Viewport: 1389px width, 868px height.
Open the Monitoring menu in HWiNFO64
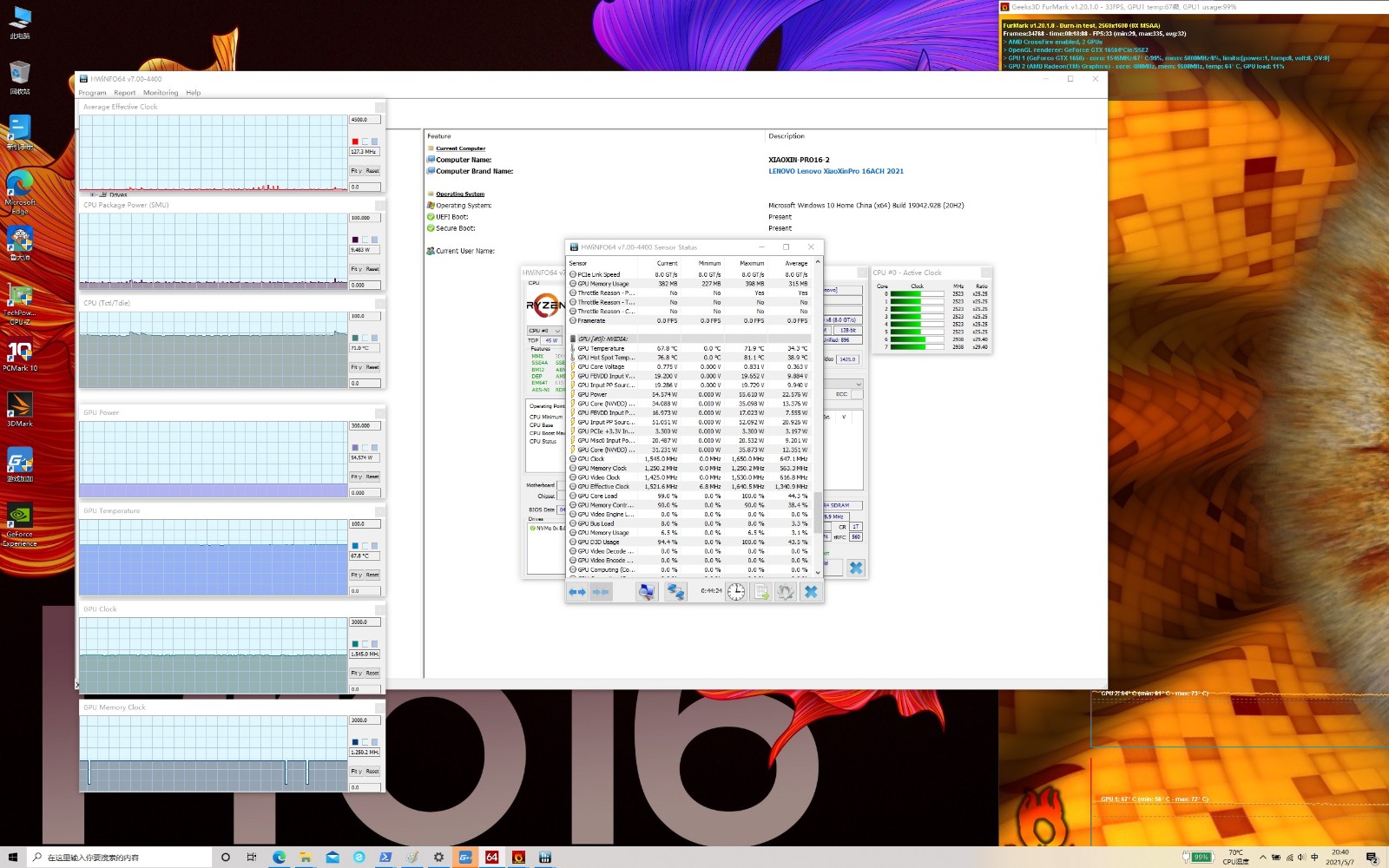click(x=161, y=93)
